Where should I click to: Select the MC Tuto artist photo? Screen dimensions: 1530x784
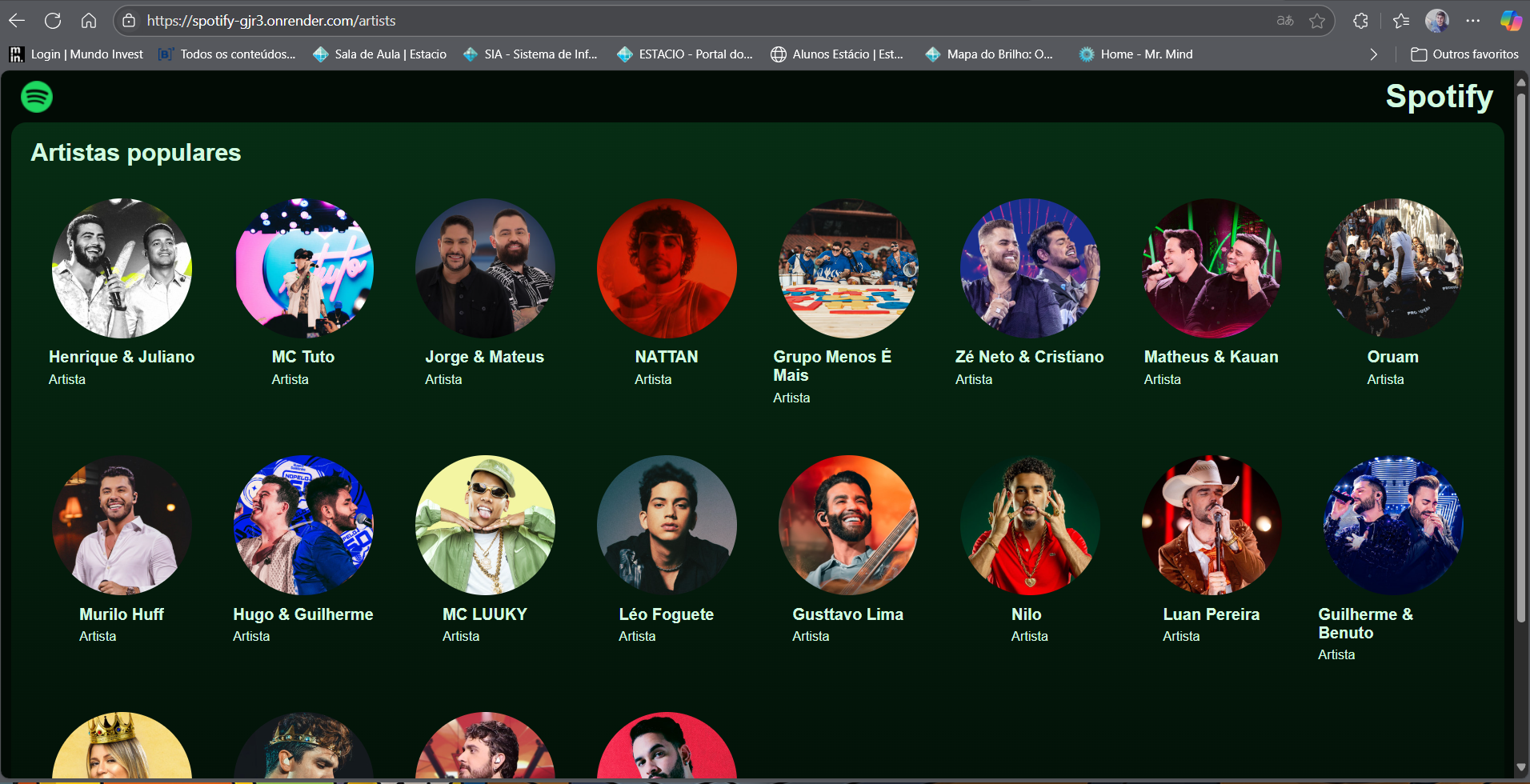(303, 268)
